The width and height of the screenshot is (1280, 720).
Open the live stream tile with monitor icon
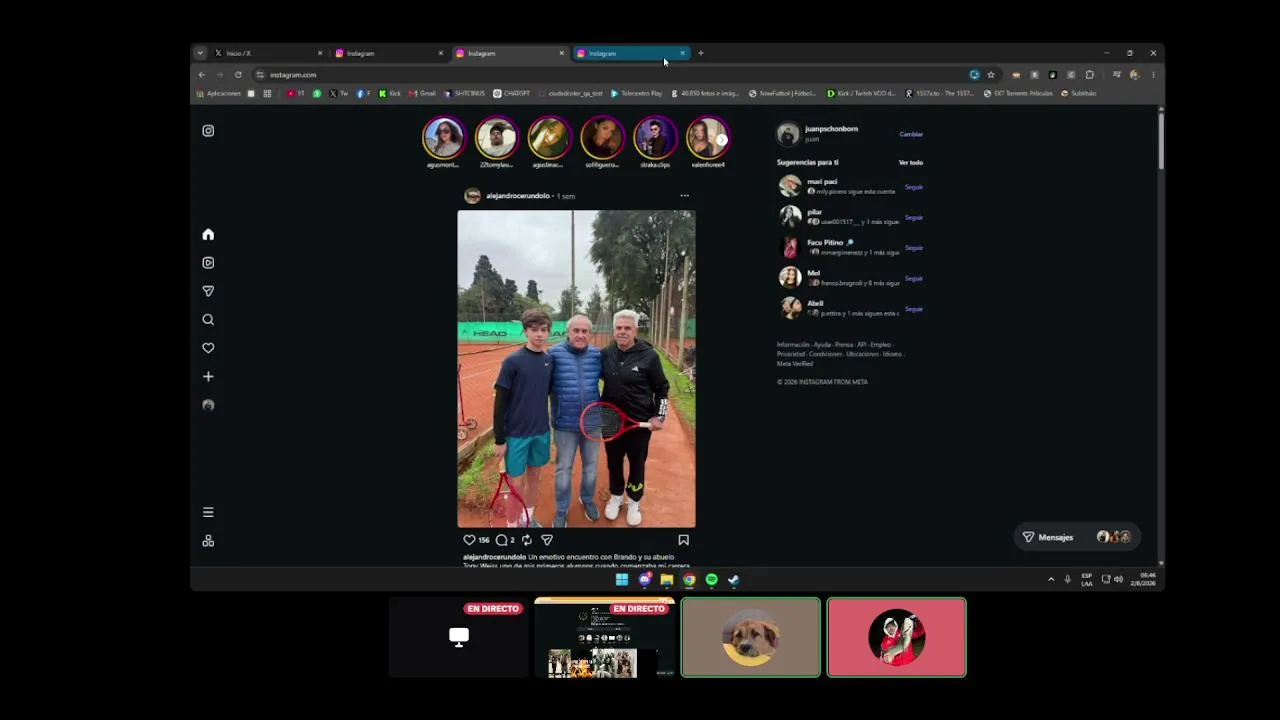[459, 637]
